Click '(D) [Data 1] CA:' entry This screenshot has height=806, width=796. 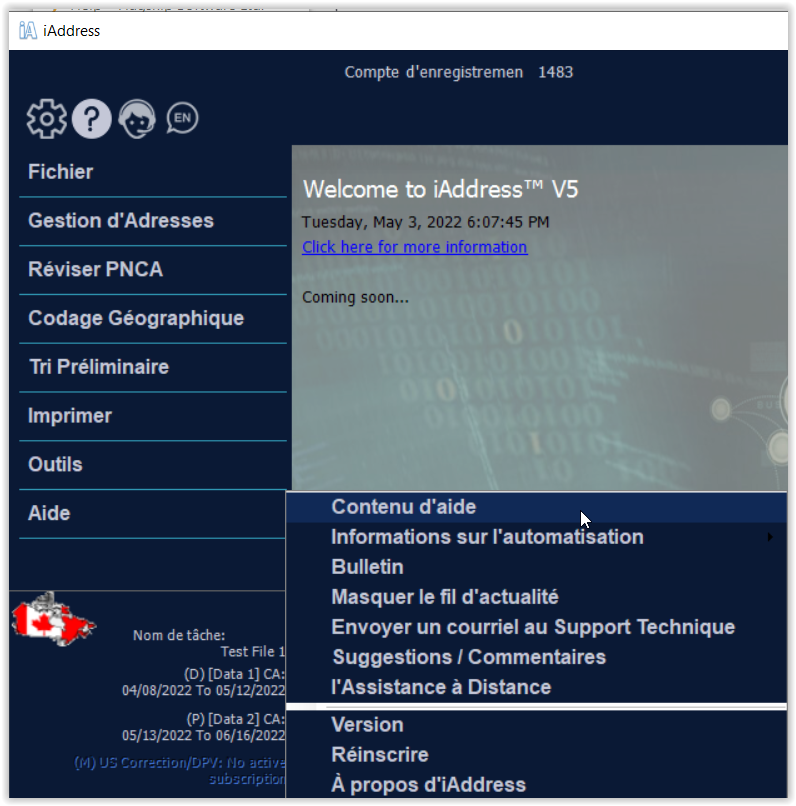point(234,674)
